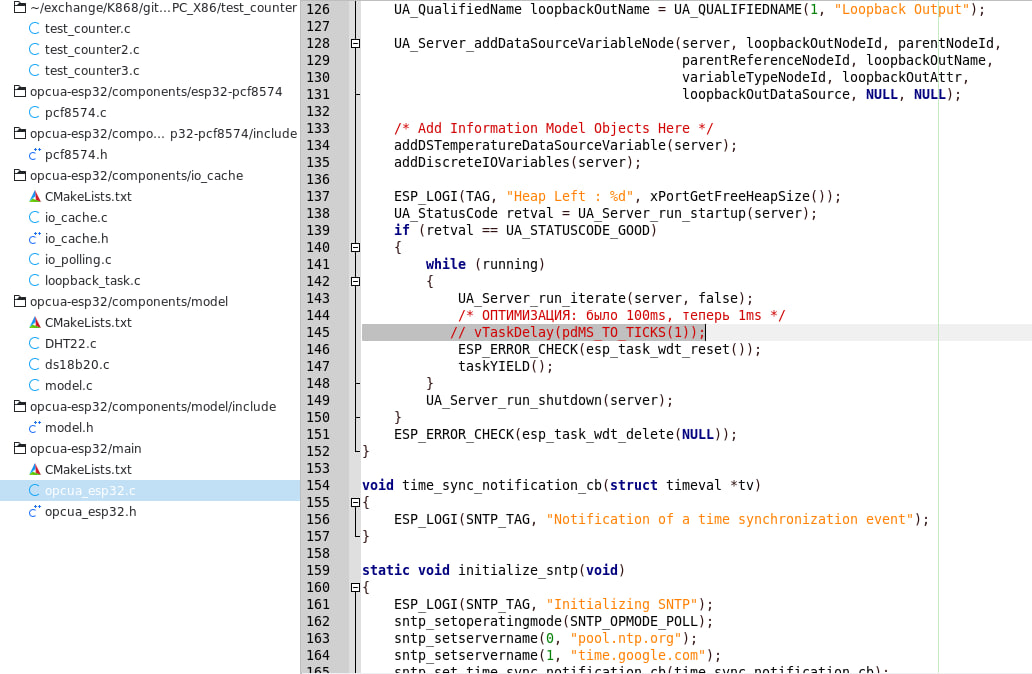This screenshot has width=1032, height=674.
Task: Click the header file icon next to pcf8574.h
Action: click(x=35, y=155)
